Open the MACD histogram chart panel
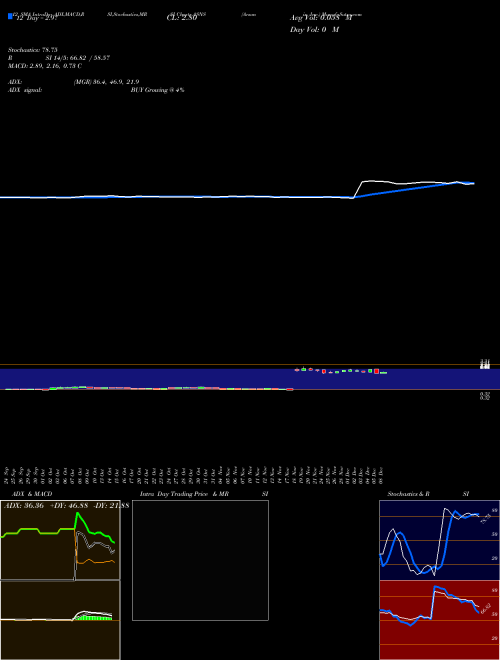The image size is (500, 660). click(60, 620)
